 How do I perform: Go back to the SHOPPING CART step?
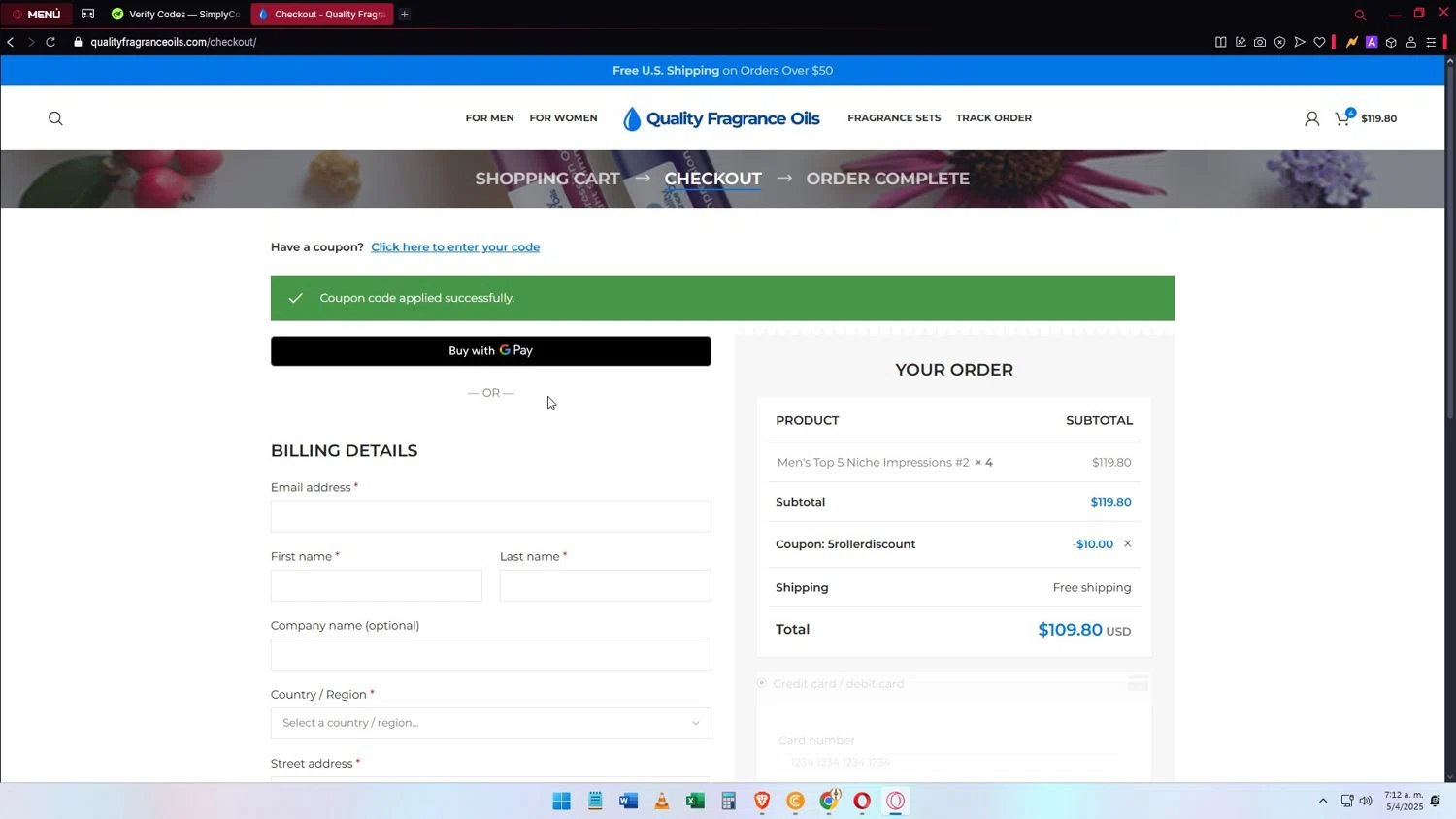[x=546, y=179]
